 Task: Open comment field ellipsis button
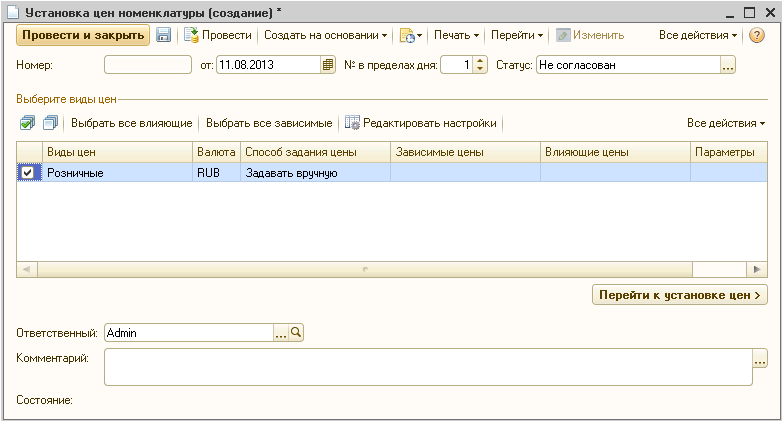760,359
